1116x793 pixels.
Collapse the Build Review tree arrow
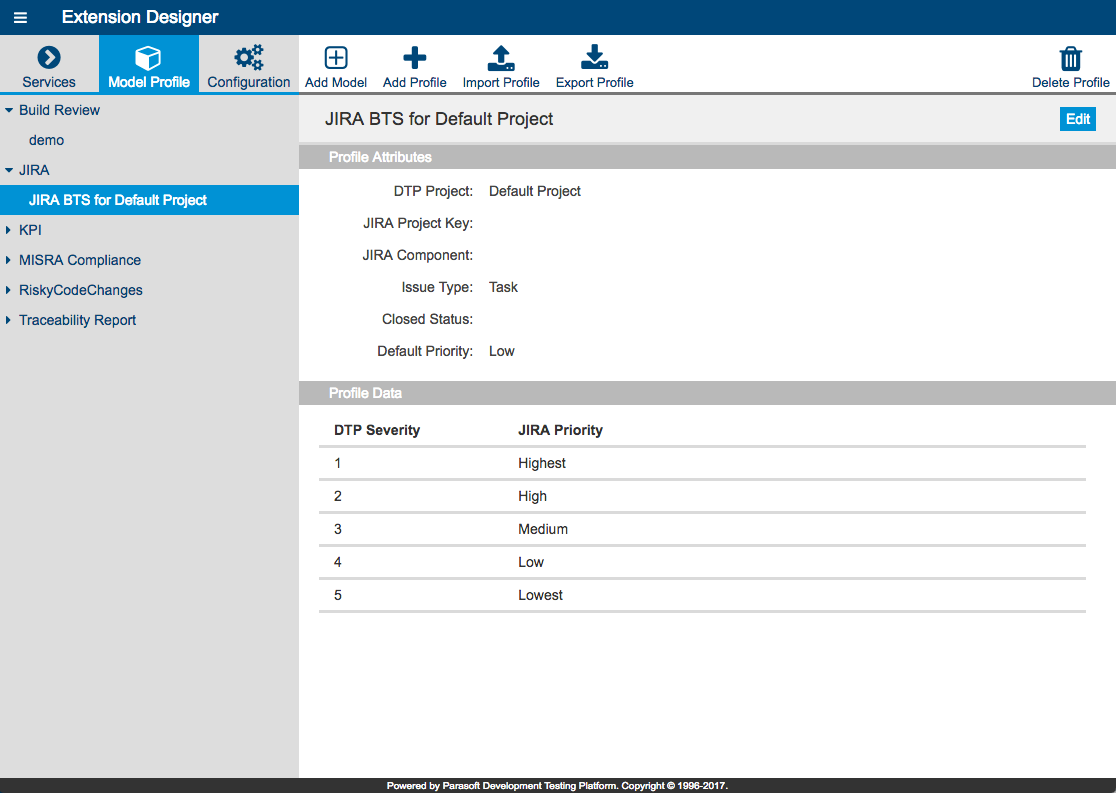point(9,110)
